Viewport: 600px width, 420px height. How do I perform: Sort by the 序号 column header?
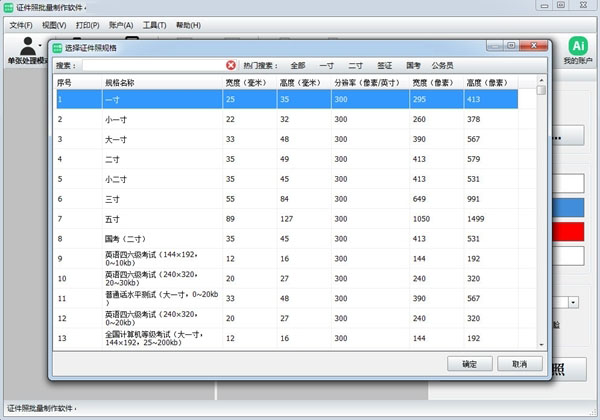point(79,83)
